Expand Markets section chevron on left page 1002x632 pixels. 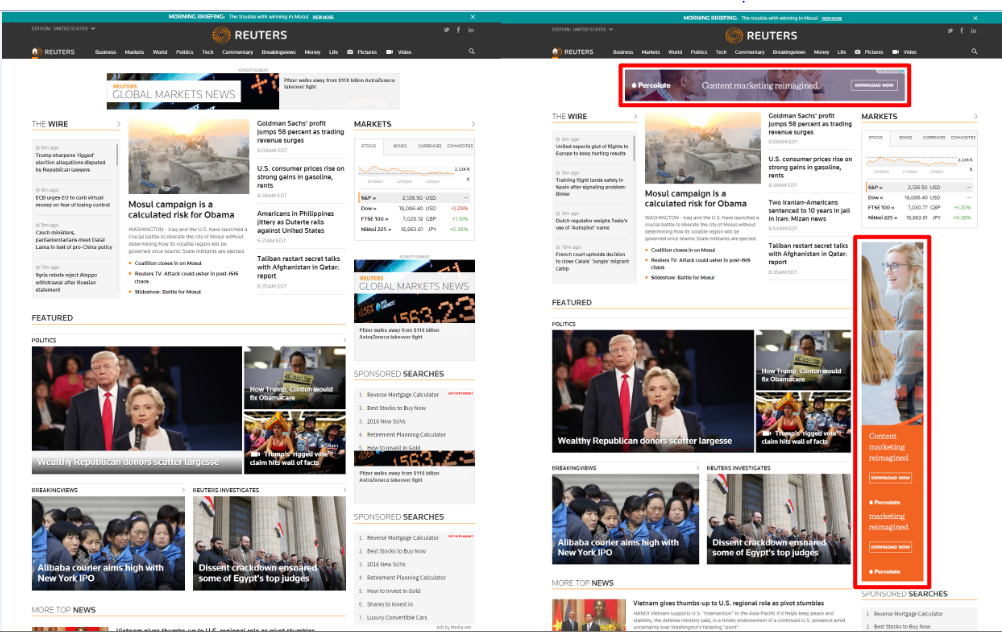[473, 124]
